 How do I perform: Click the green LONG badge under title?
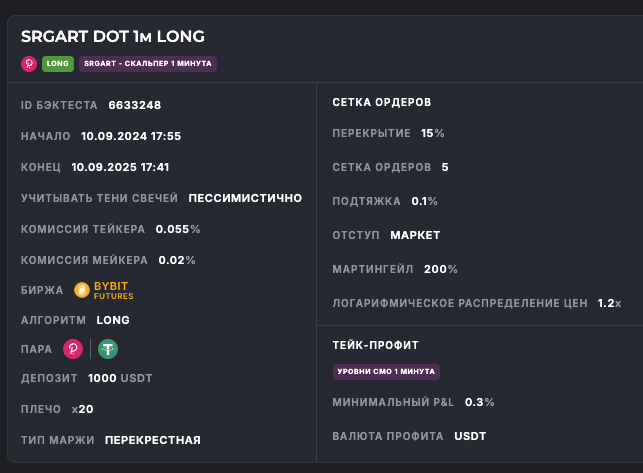pos(57,63)
